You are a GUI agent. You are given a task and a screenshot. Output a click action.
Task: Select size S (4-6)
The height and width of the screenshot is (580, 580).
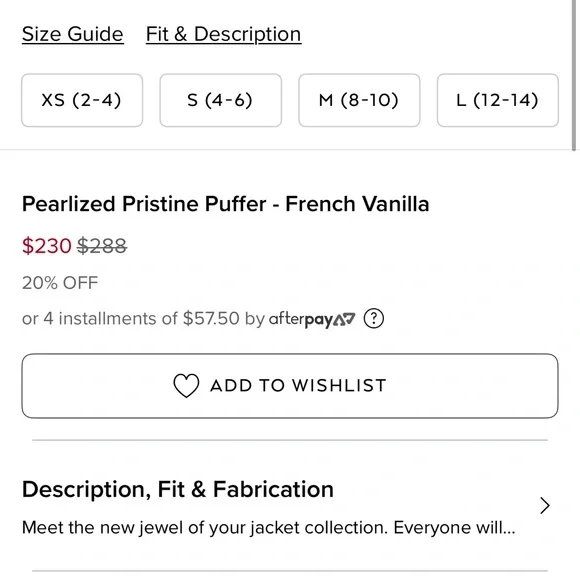click(x=220, y=100)
